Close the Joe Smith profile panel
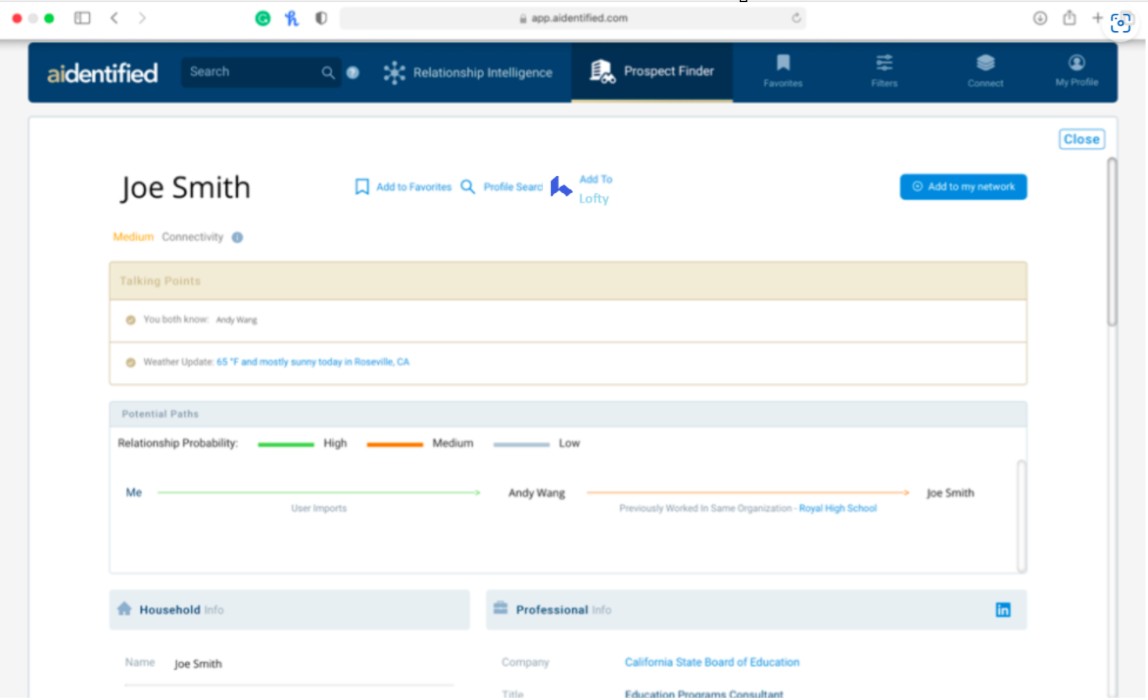 1081,140
